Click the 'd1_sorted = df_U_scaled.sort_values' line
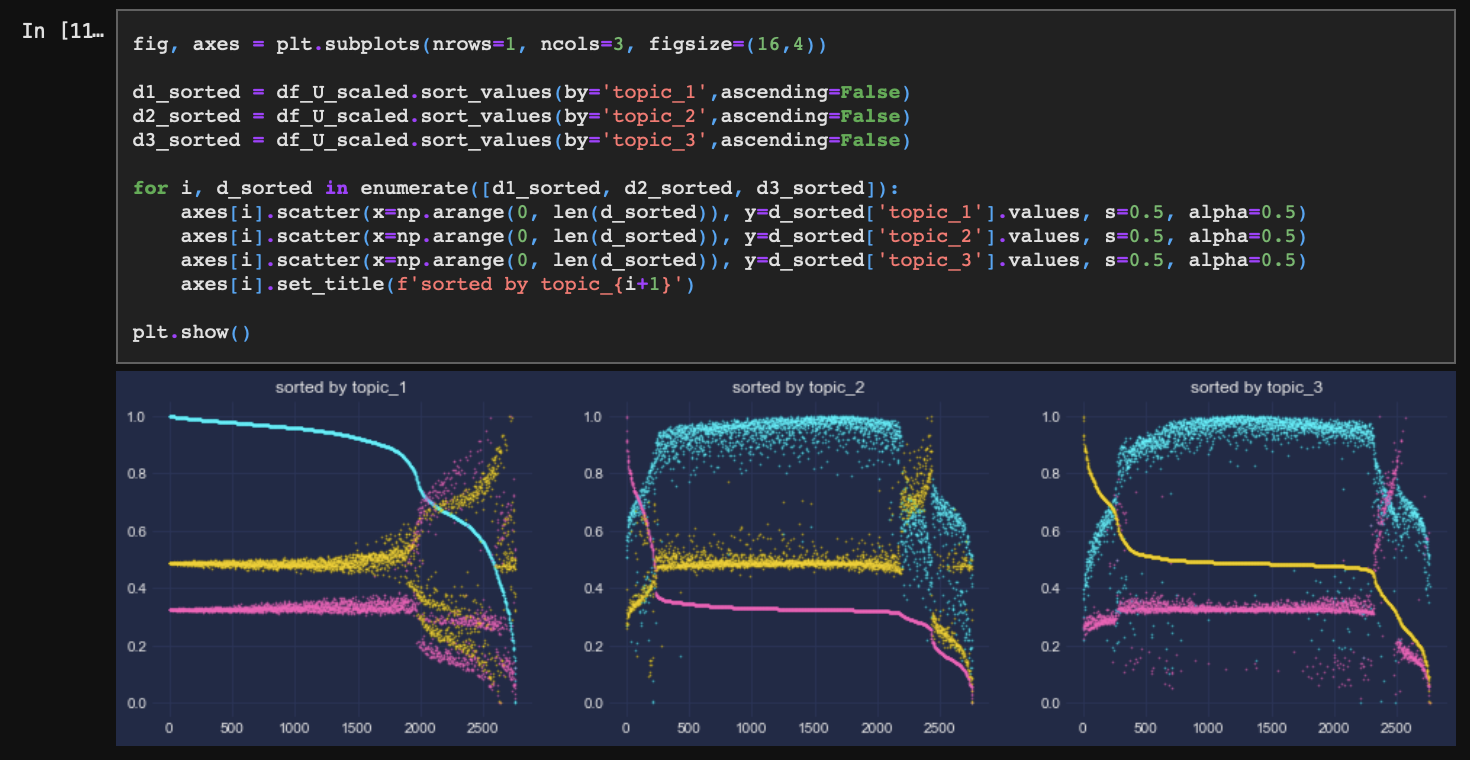This screenshot has height=760, width=1470. tap(521, 92)
